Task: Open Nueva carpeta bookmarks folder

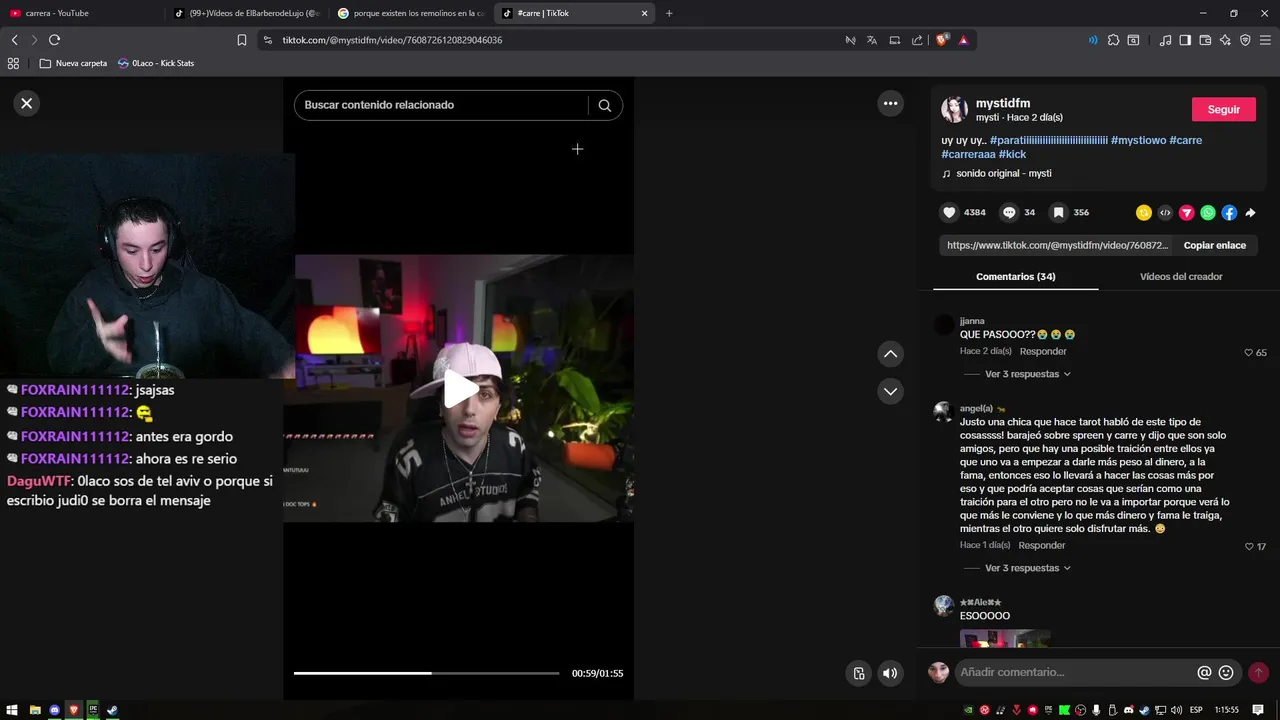Action: pyautogui.click(x=73, y=63)
